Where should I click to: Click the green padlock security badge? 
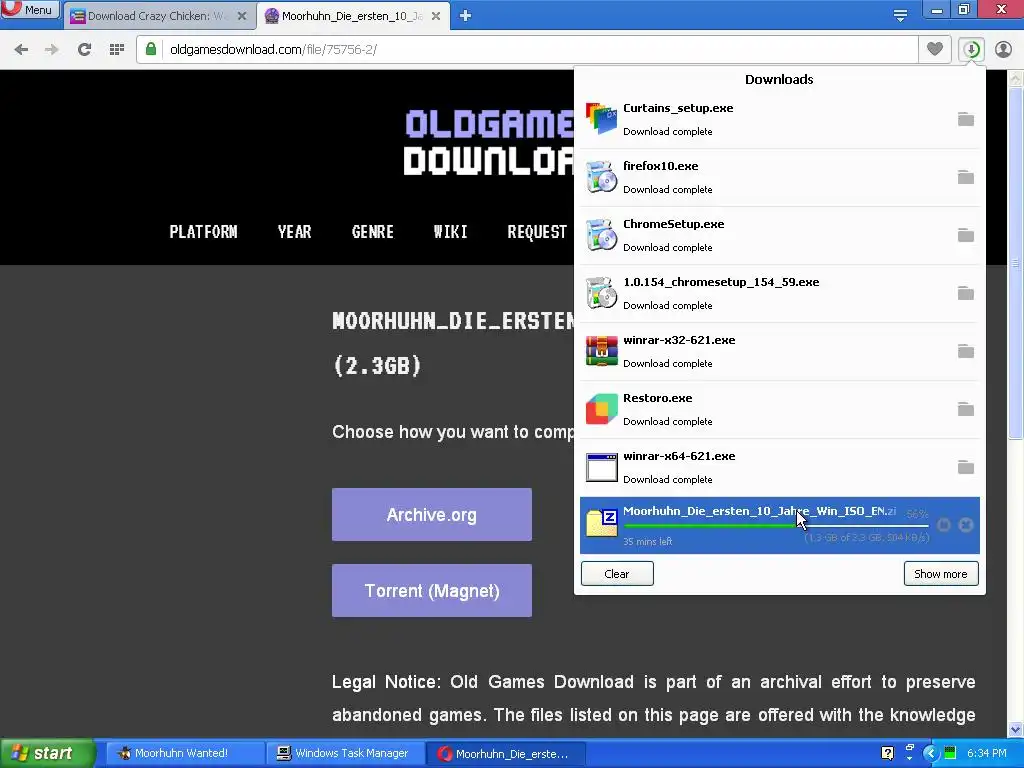151,50
